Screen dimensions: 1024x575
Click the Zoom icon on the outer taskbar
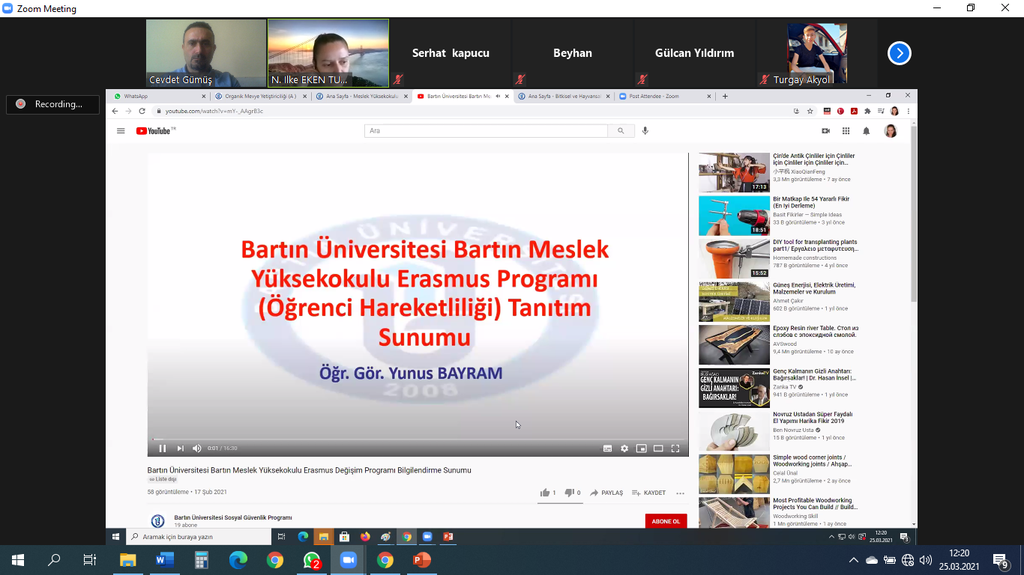click(x=348, y=560)
